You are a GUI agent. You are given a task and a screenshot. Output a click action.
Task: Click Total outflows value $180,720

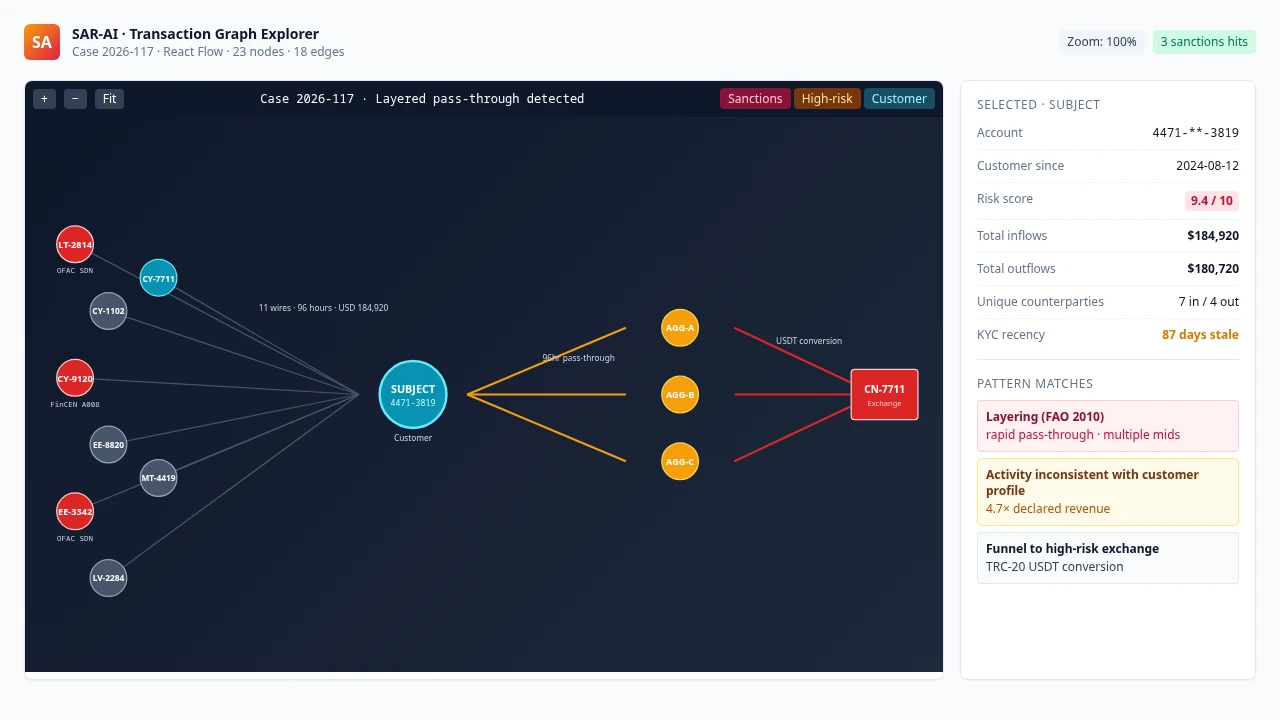(1213, 269)
